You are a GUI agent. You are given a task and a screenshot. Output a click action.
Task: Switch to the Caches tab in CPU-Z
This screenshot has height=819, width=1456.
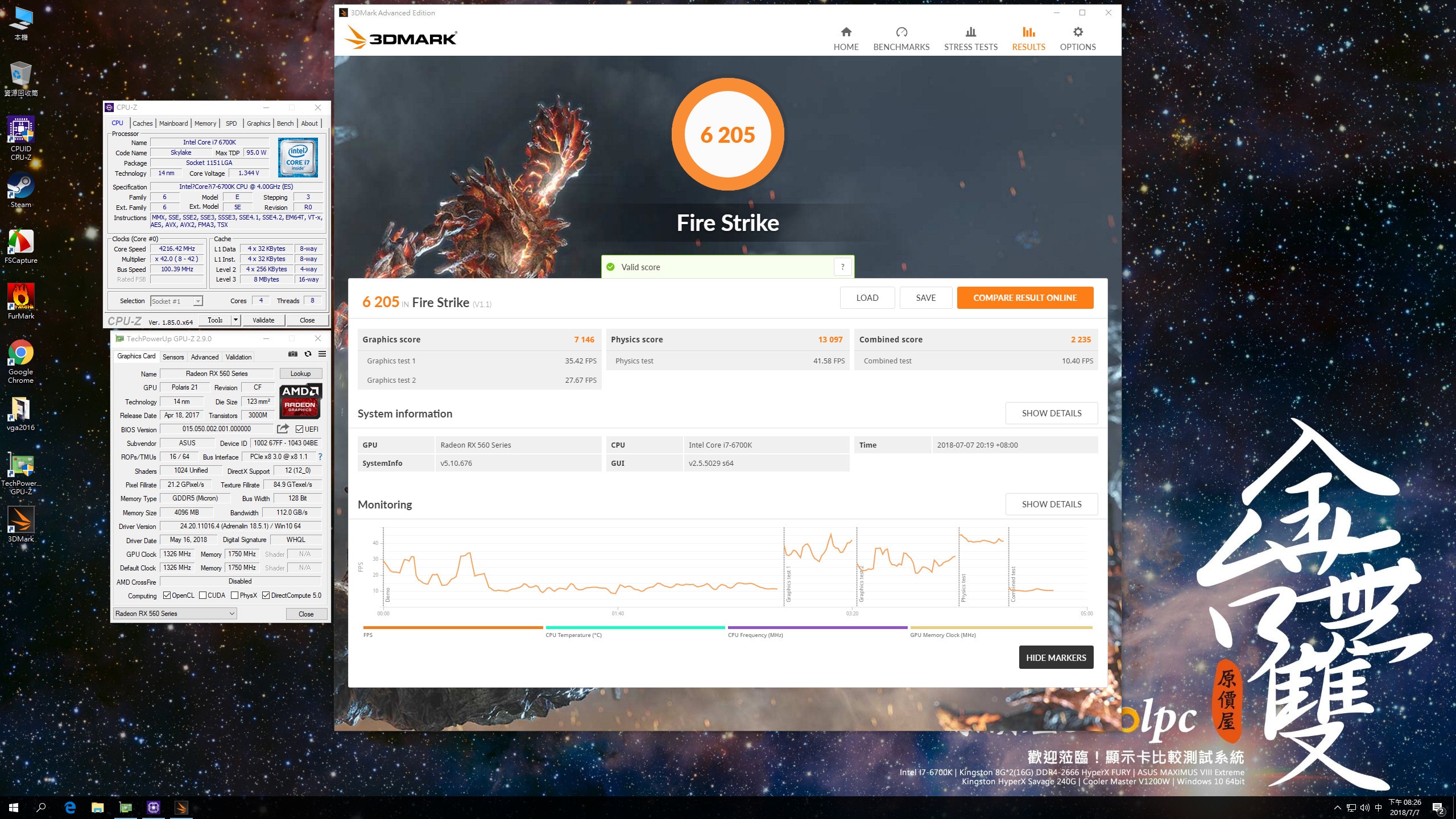[x=142, y=123]
